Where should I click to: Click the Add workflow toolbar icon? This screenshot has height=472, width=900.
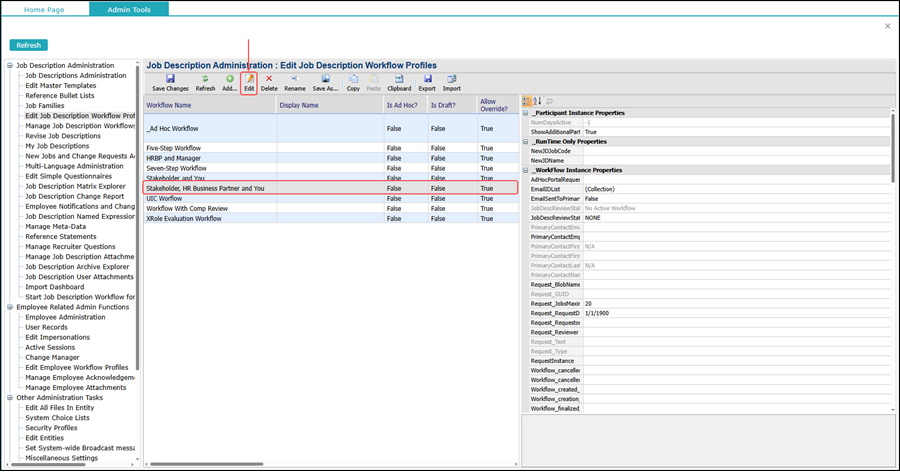tap(230, 79)
